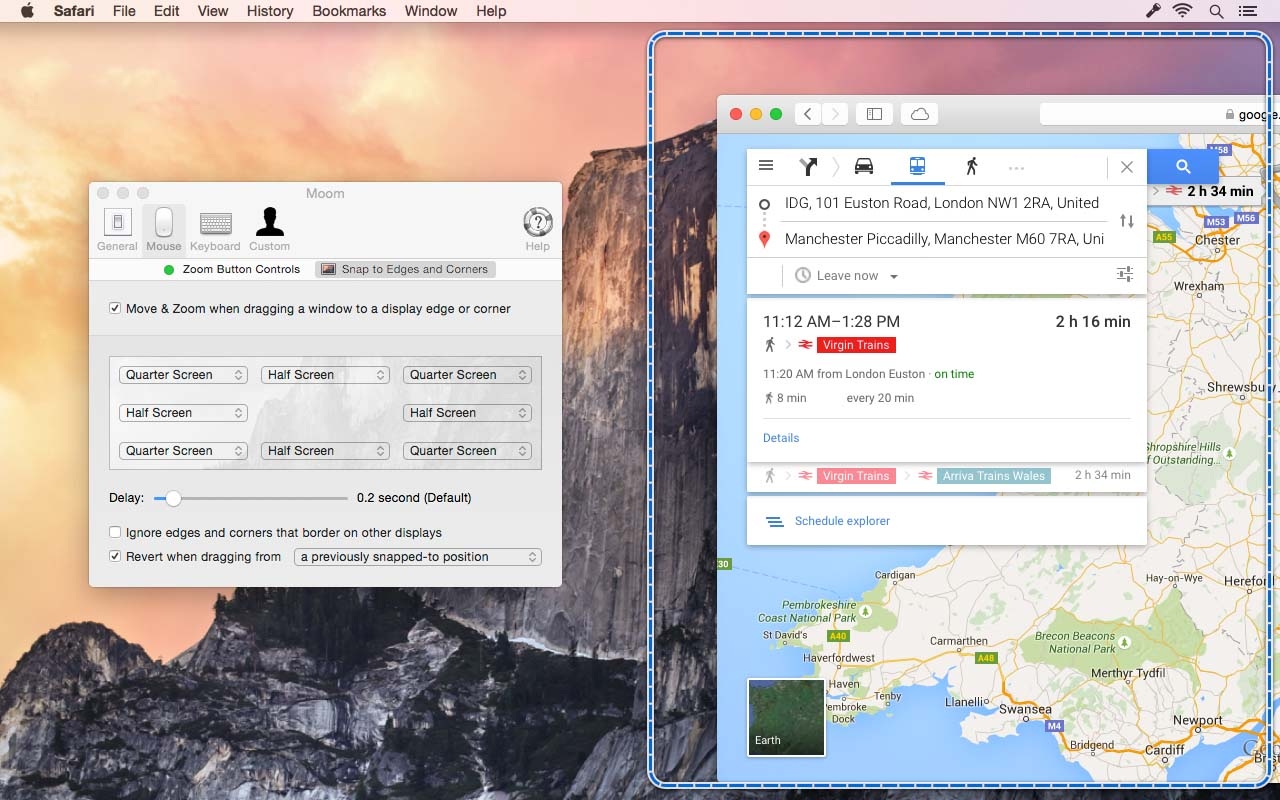The width and height of the screenshot is (1280, 800).
Task: Open Moom General preferences
Action: 117,230
